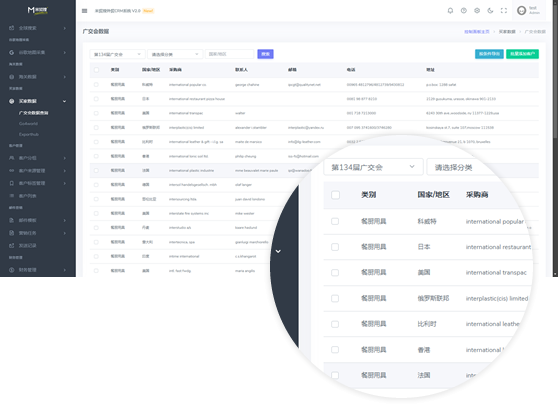
Task: Open the settings gear icon in header
Action: (x=477, y=11)
